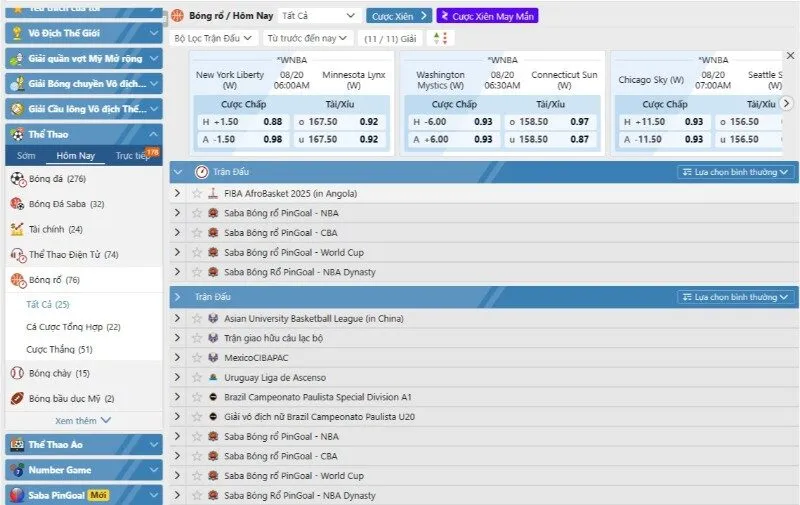
Task: Click the Bóng đá soccer ball icon
Action: coord(17,179)
